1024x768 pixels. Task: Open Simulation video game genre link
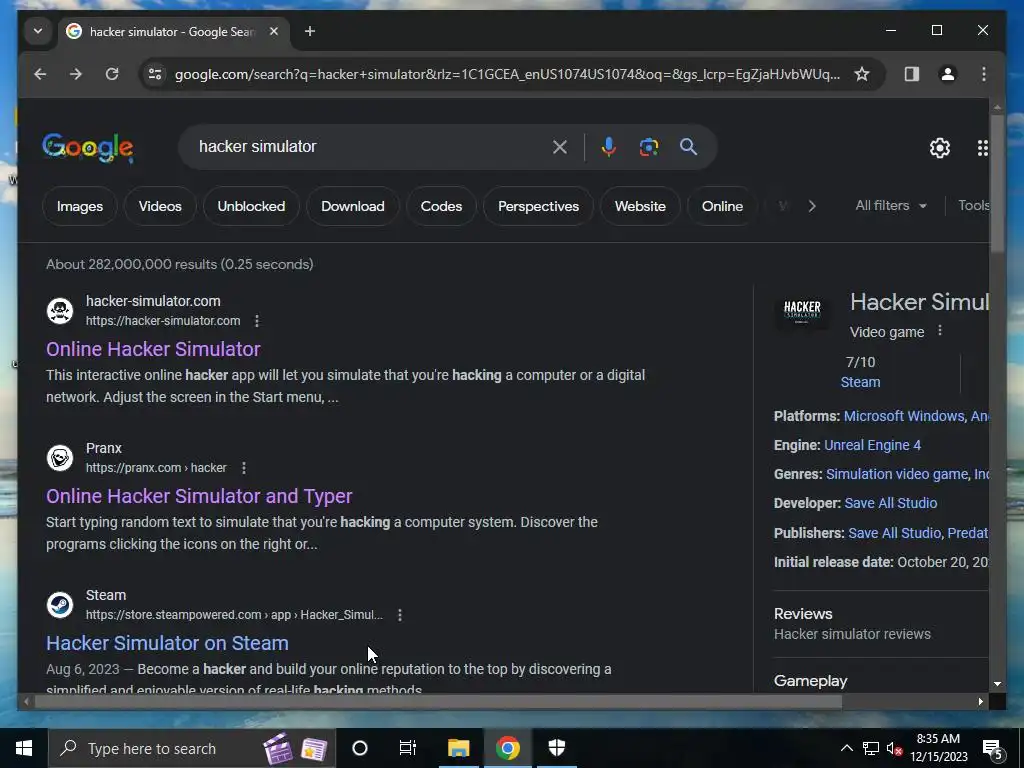897,475
